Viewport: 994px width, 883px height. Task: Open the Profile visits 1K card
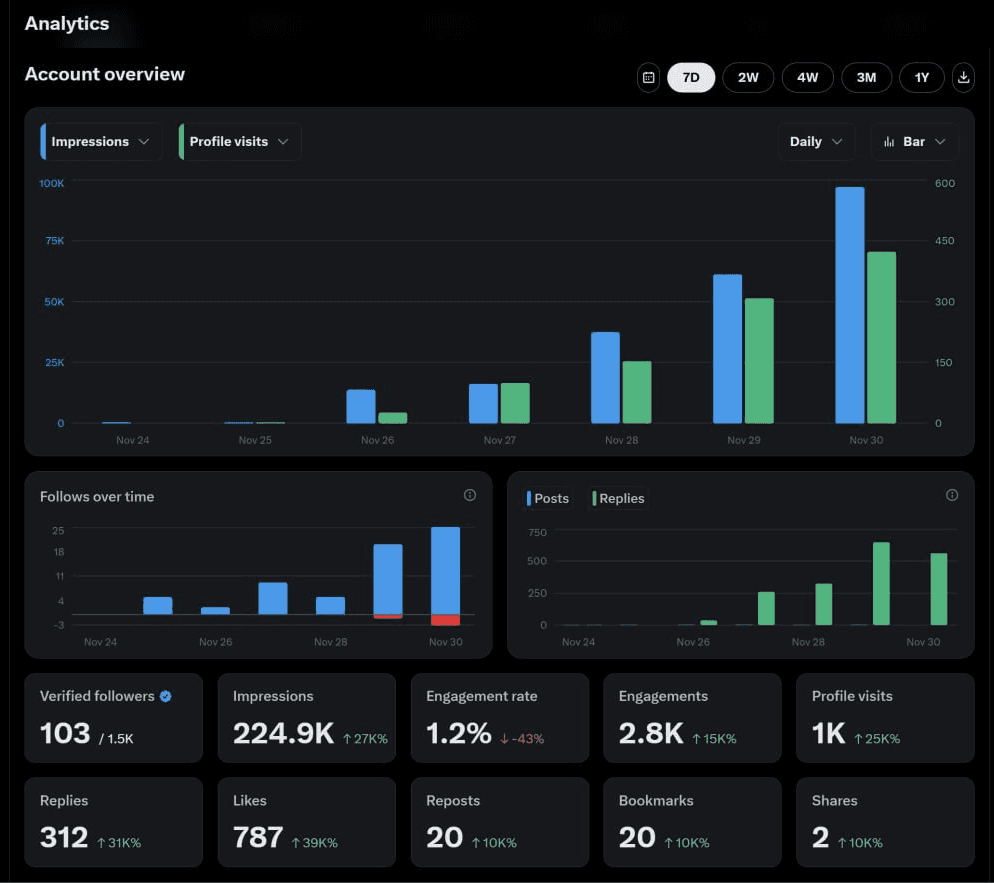885,718
